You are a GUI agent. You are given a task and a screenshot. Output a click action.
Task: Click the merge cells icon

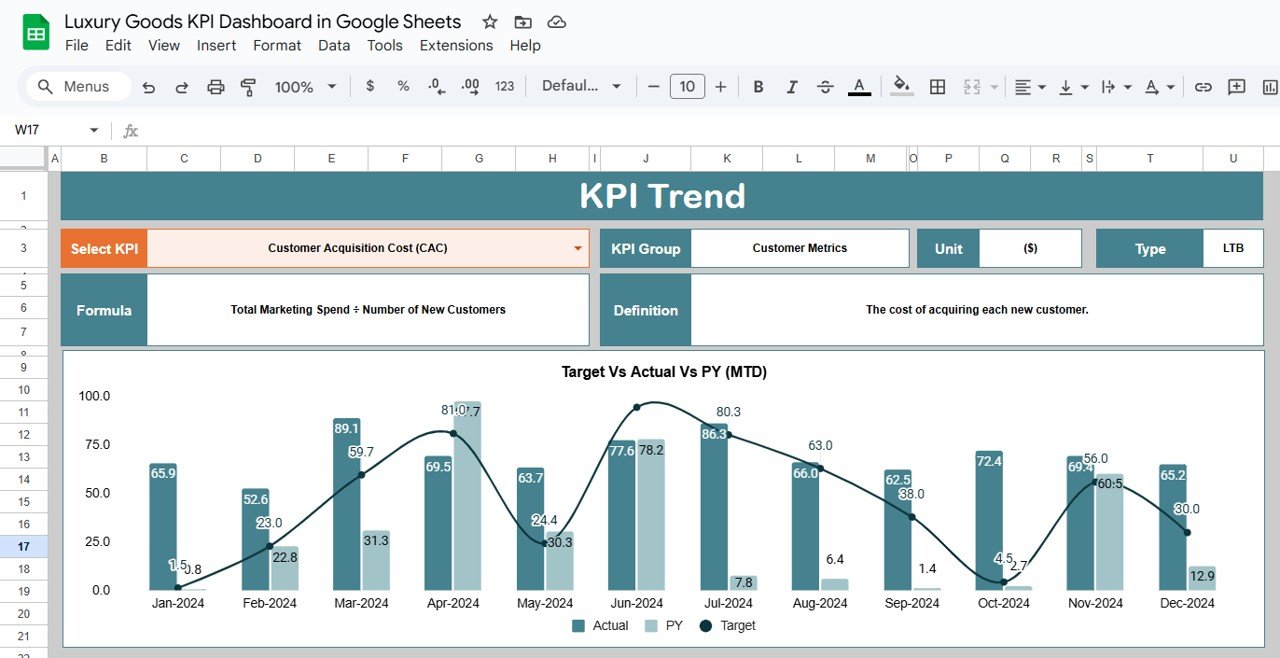971,87
